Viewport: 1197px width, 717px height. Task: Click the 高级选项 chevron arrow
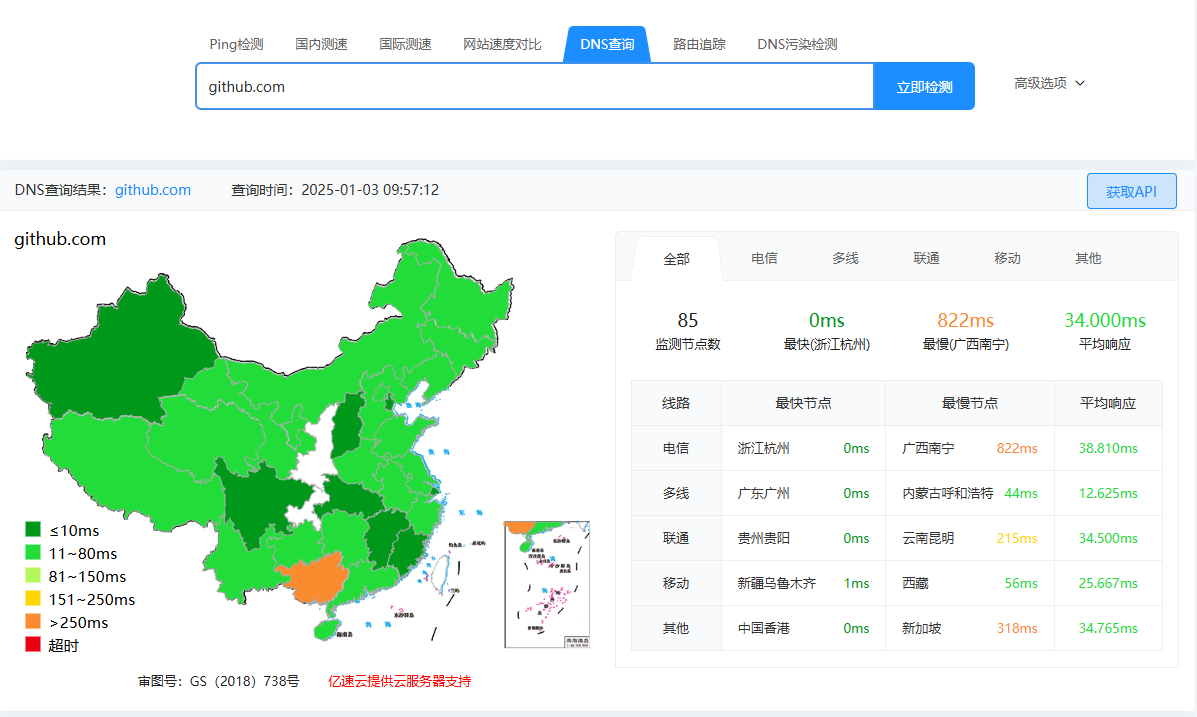(x=1079, y=83)
